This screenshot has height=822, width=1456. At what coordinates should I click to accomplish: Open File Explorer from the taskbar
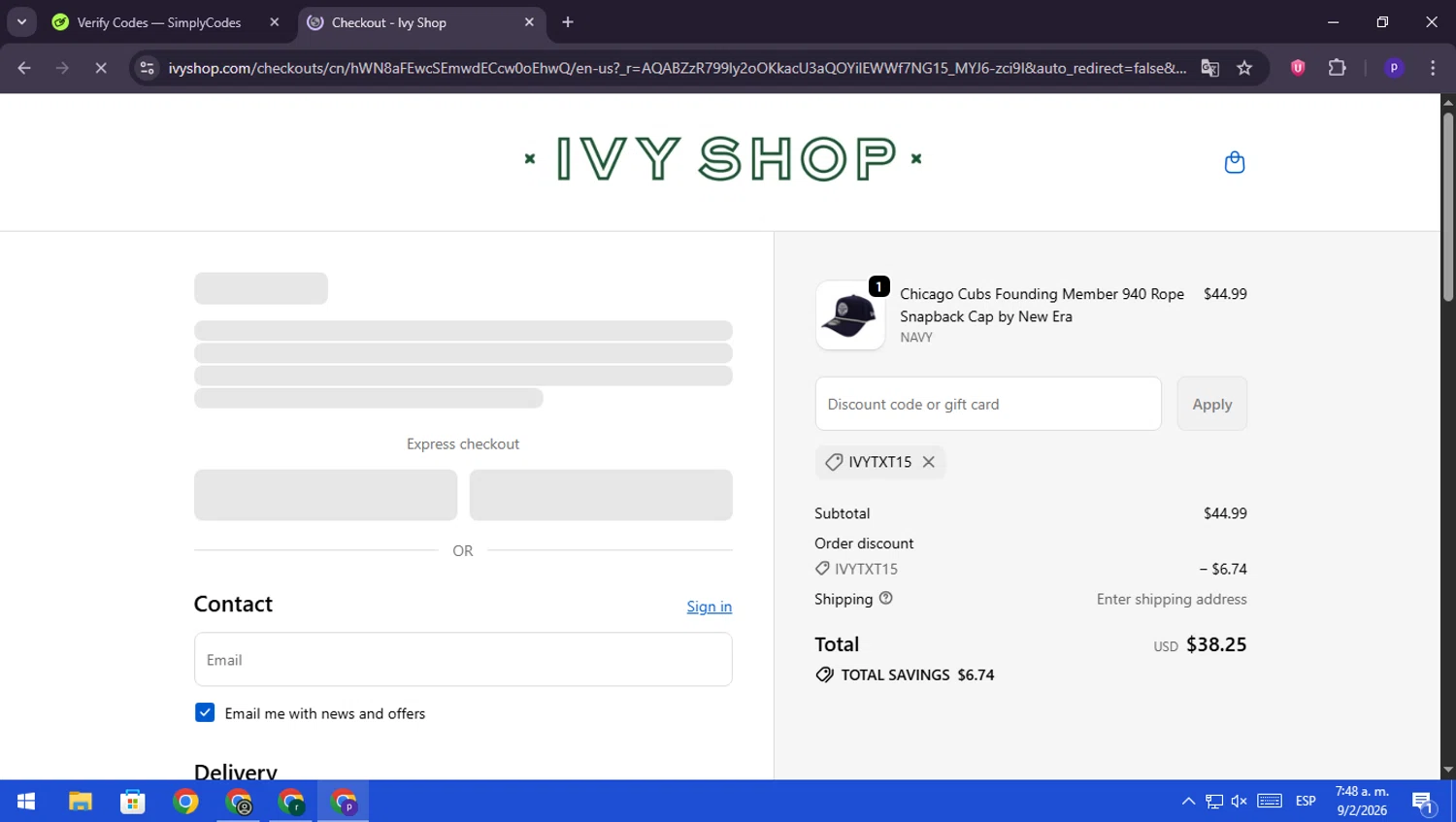coord(80,802)
